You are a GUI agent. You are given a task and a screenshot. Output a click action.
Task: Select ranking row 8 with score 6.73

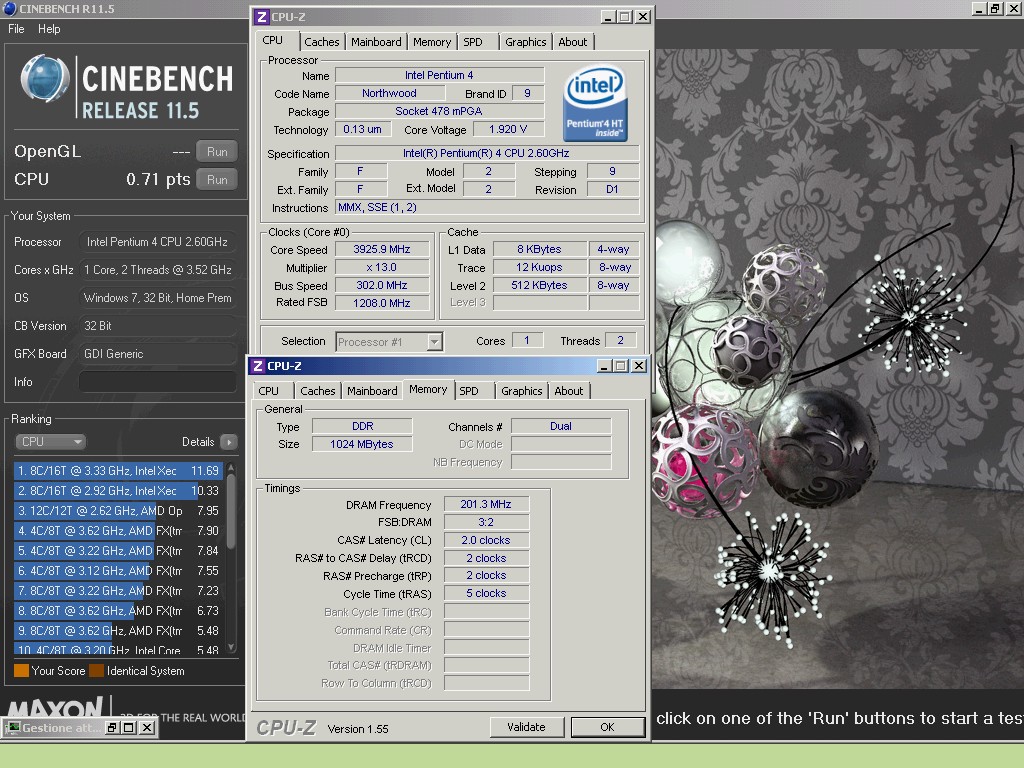tap(118, 611)
